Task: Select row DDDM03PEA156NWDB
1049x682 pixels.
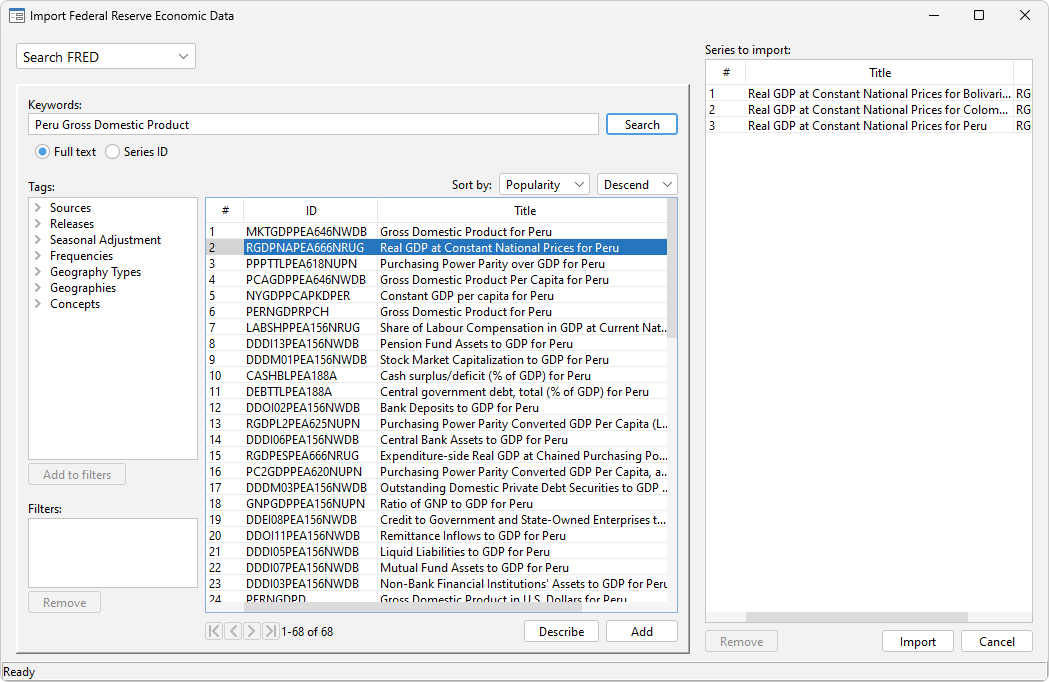Action: 436,488
